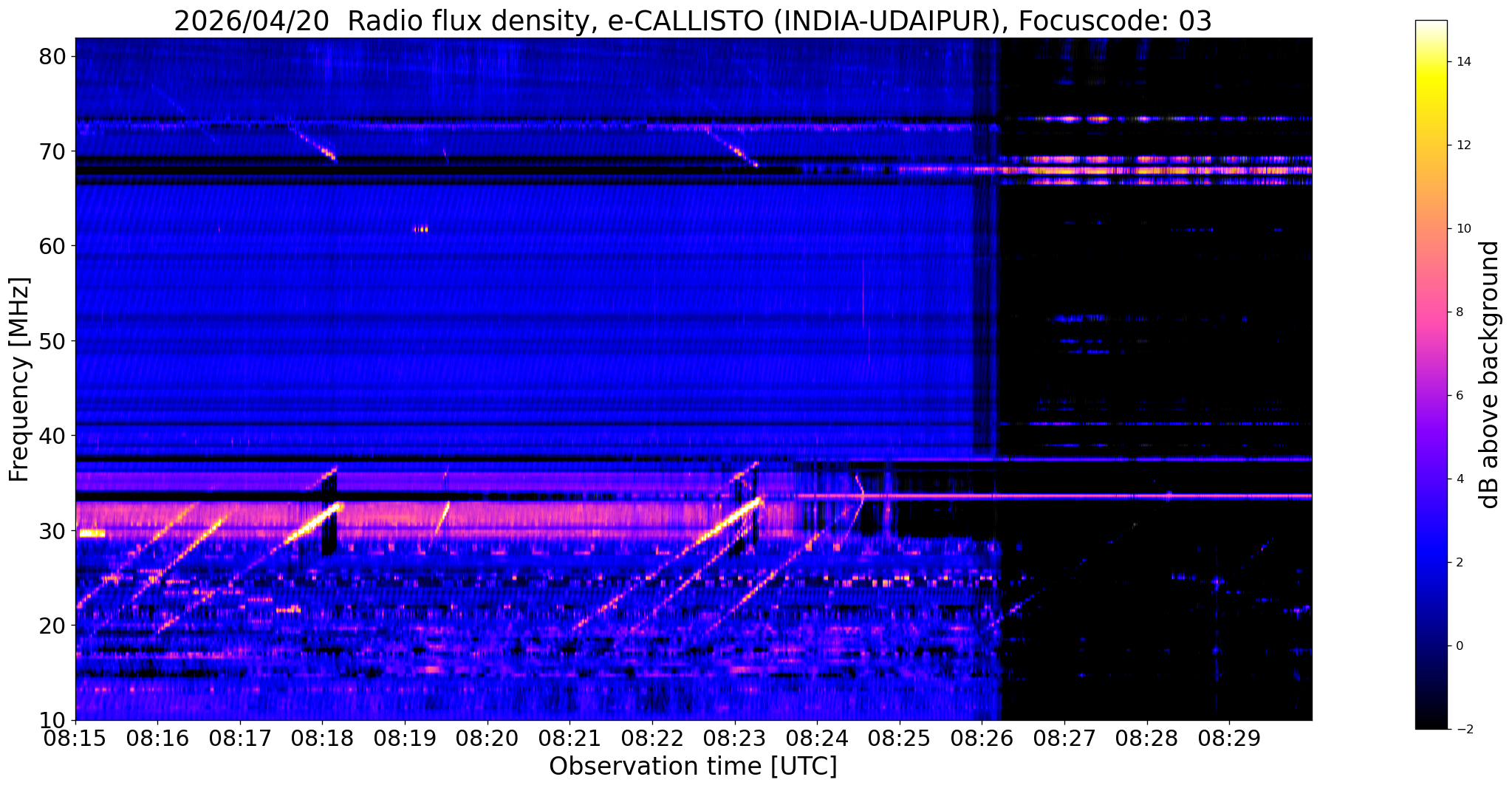The height and width of the screenshot is (788, 1512).
Task: Click the 08:22 time tick label
Action: click(652, 739)
